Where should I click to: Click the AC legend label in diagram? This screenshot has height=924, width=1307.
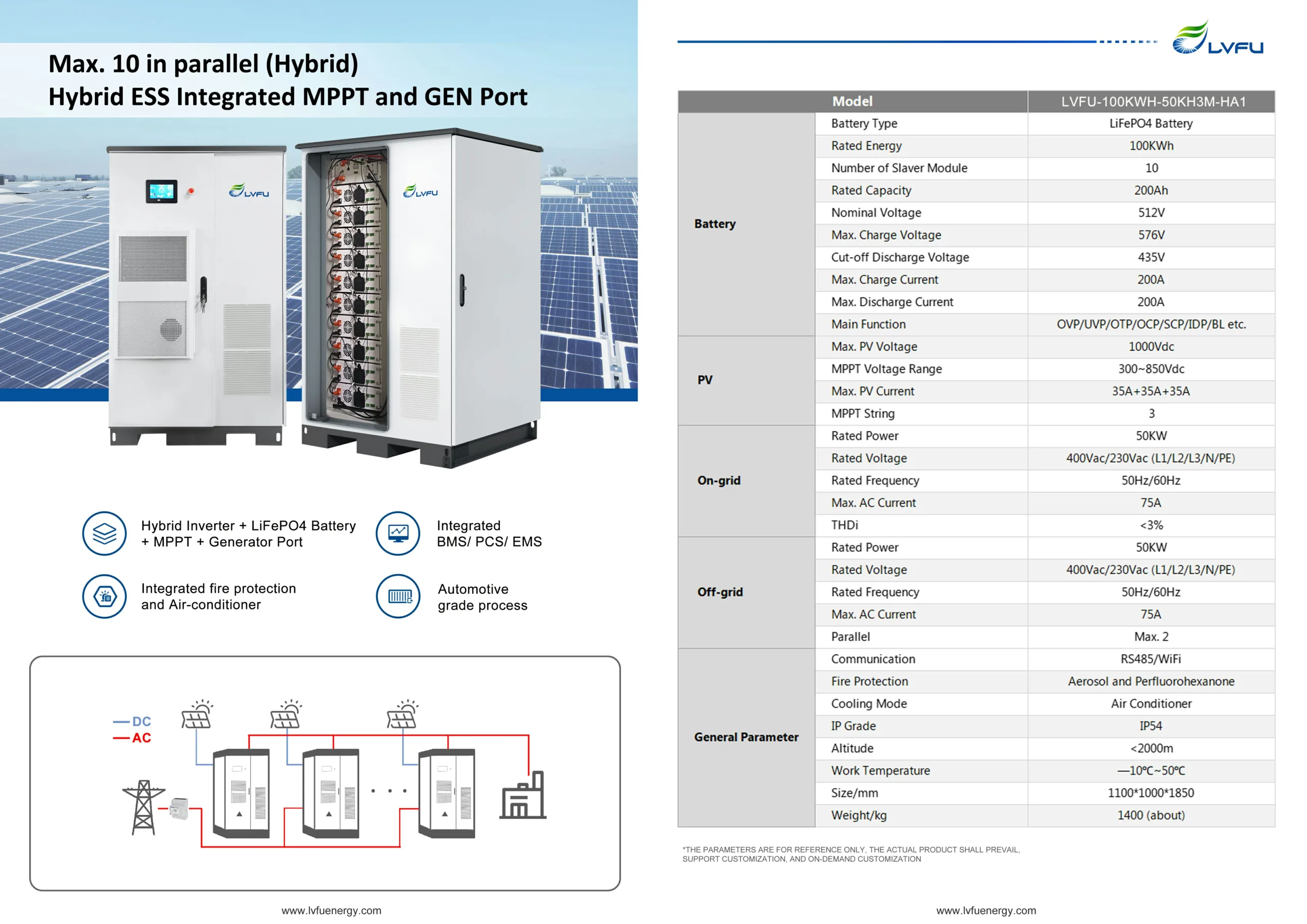[141, 738]
